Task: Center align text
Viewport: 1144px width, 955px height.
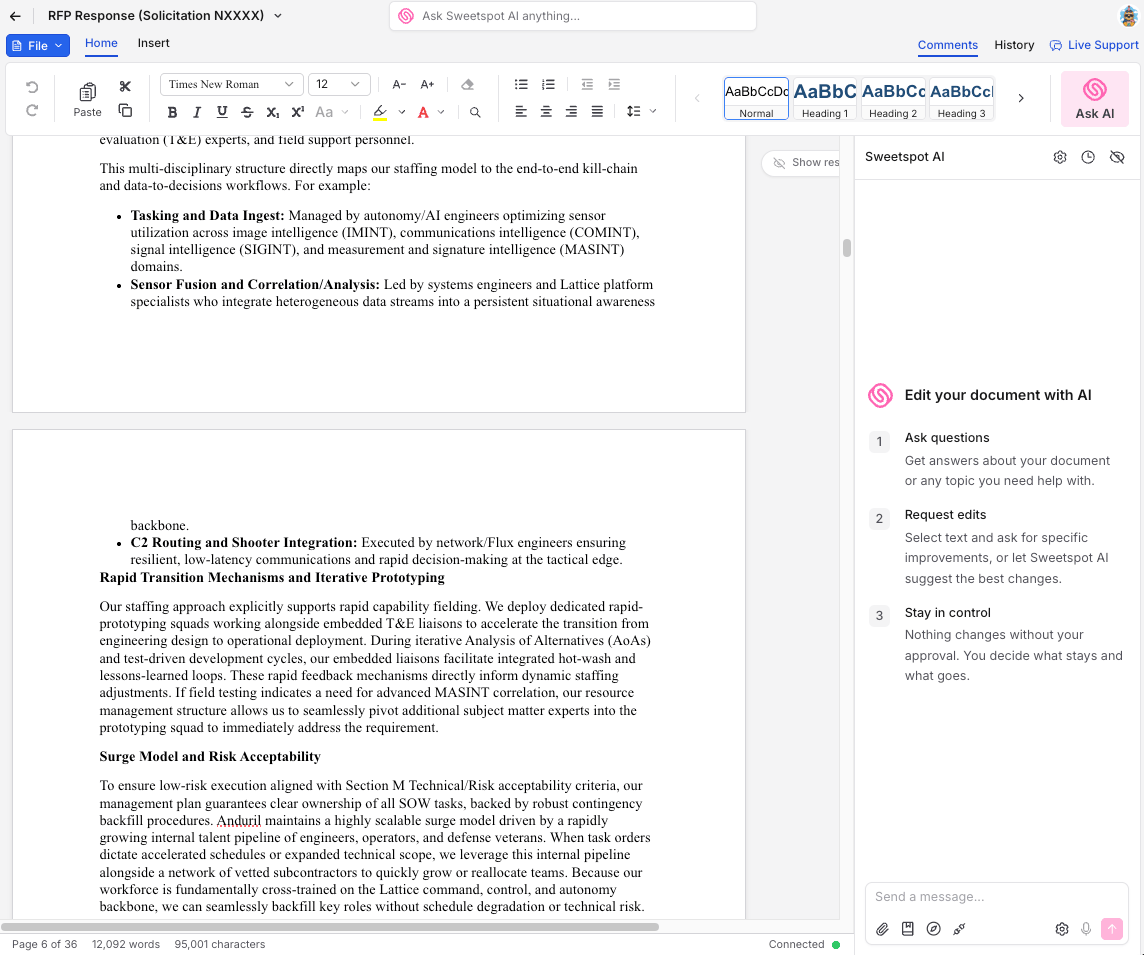Action: [x=546, y=112]
